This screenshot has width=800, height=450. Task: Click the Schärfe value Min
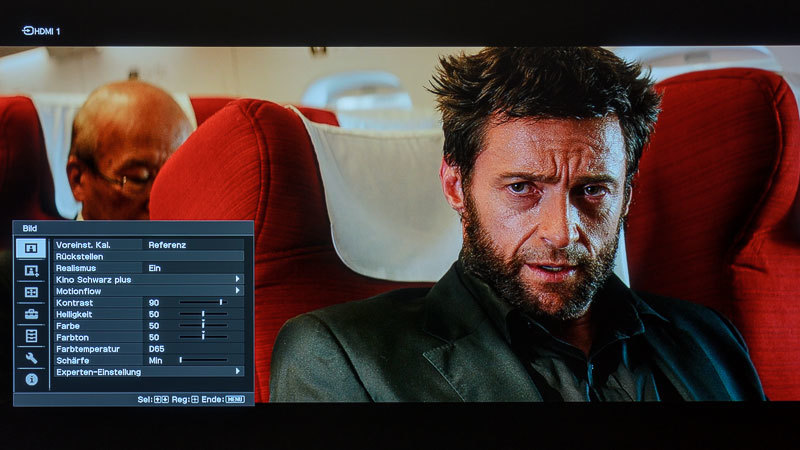tap(155, 360)
